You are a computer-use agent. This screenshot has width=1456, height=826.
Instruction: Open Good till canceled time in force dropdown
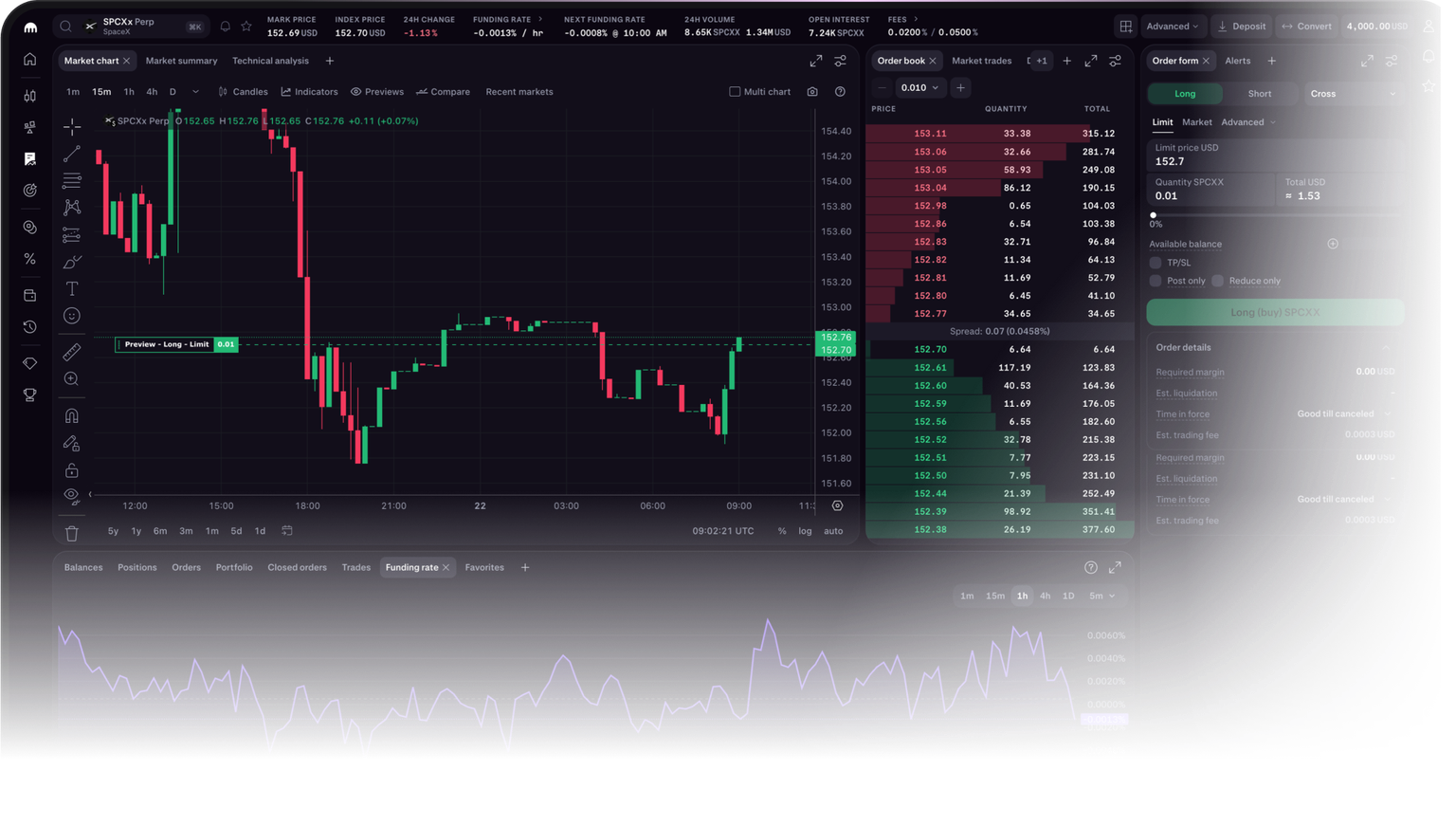(x=1344, y=414)
